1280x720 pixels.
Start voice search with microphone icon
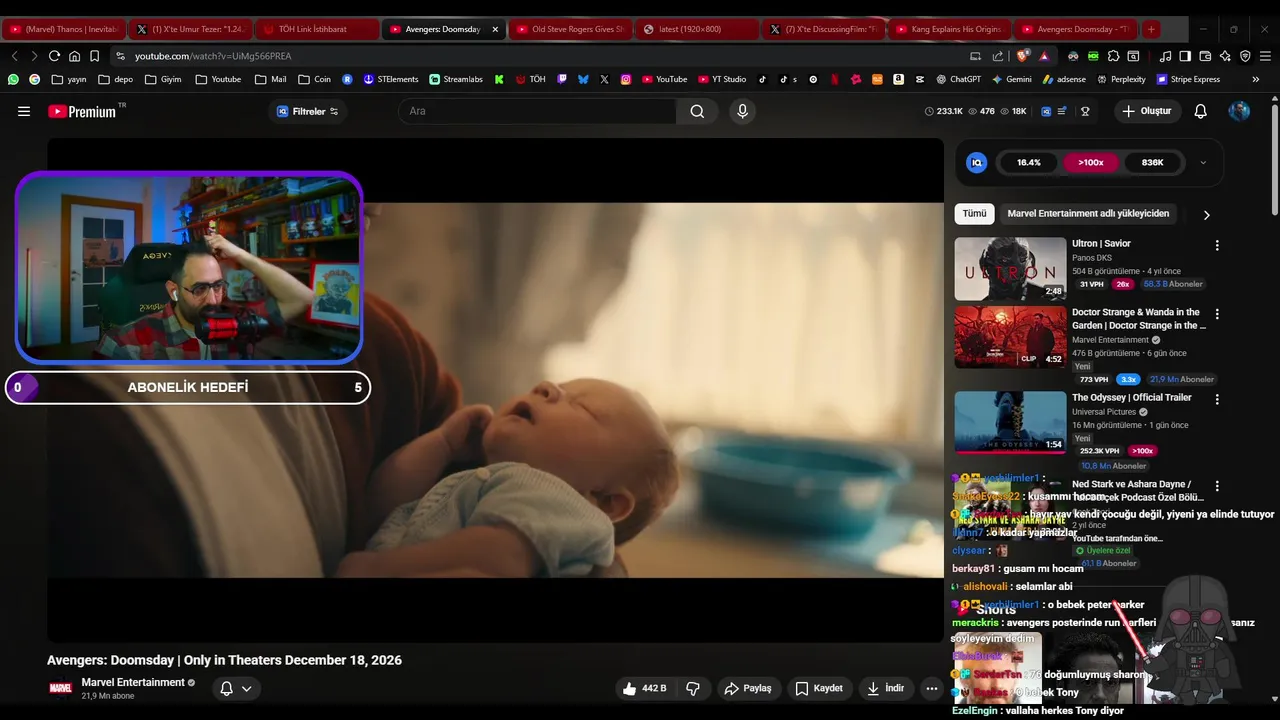742,111
